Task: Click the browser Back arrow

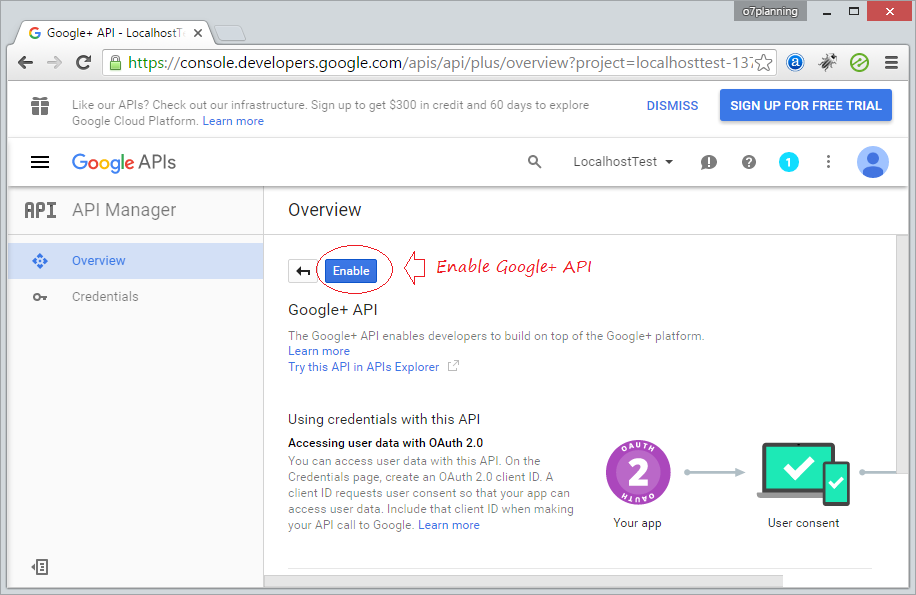Action: (25, 62)
